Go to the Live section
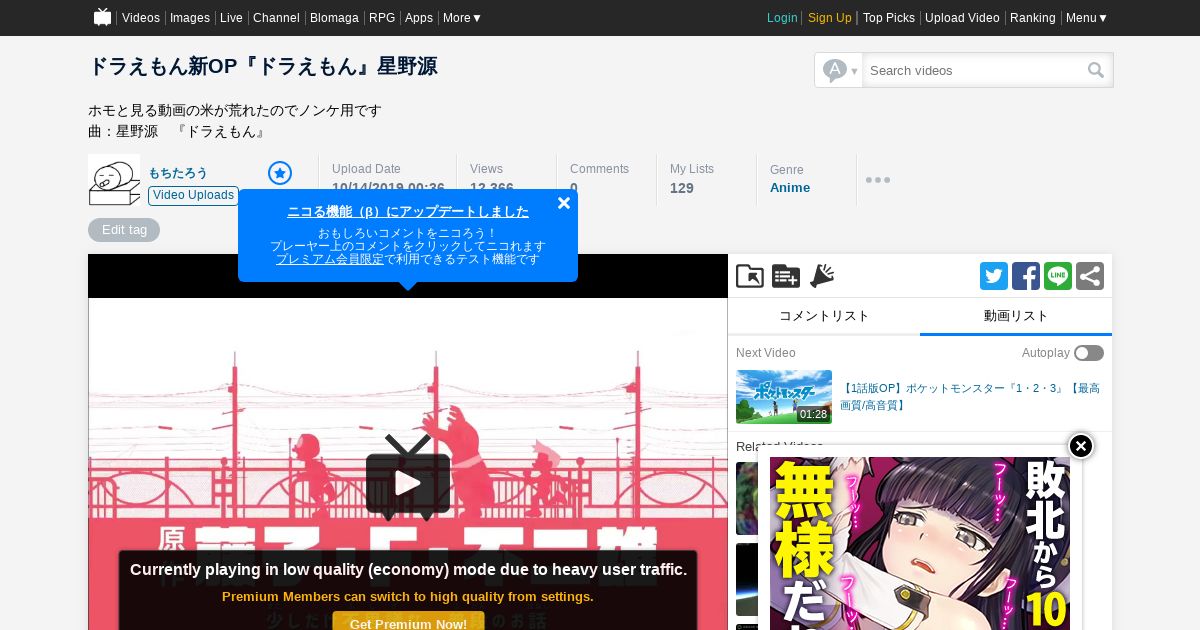This screenshot has height=630, width=1200. tap(231, 18)
